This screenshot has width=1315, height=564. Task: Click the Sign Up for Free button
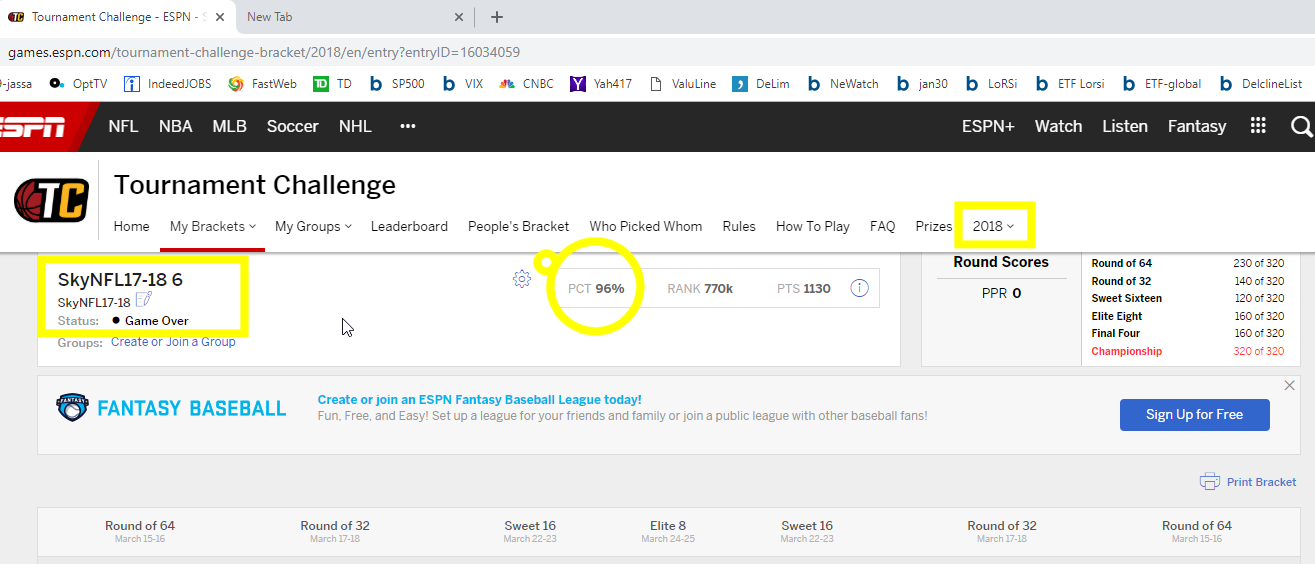1194,414
